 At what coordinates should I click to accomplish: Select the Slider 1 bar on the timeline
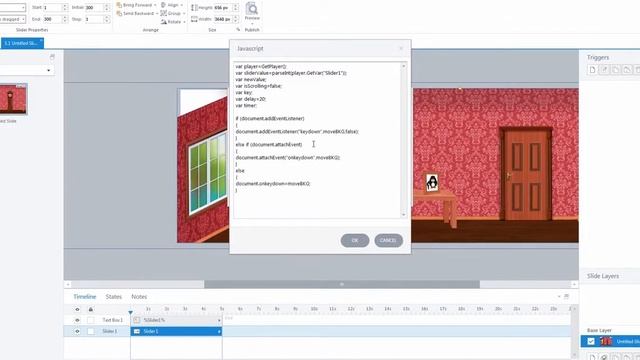tap(176, 331)
